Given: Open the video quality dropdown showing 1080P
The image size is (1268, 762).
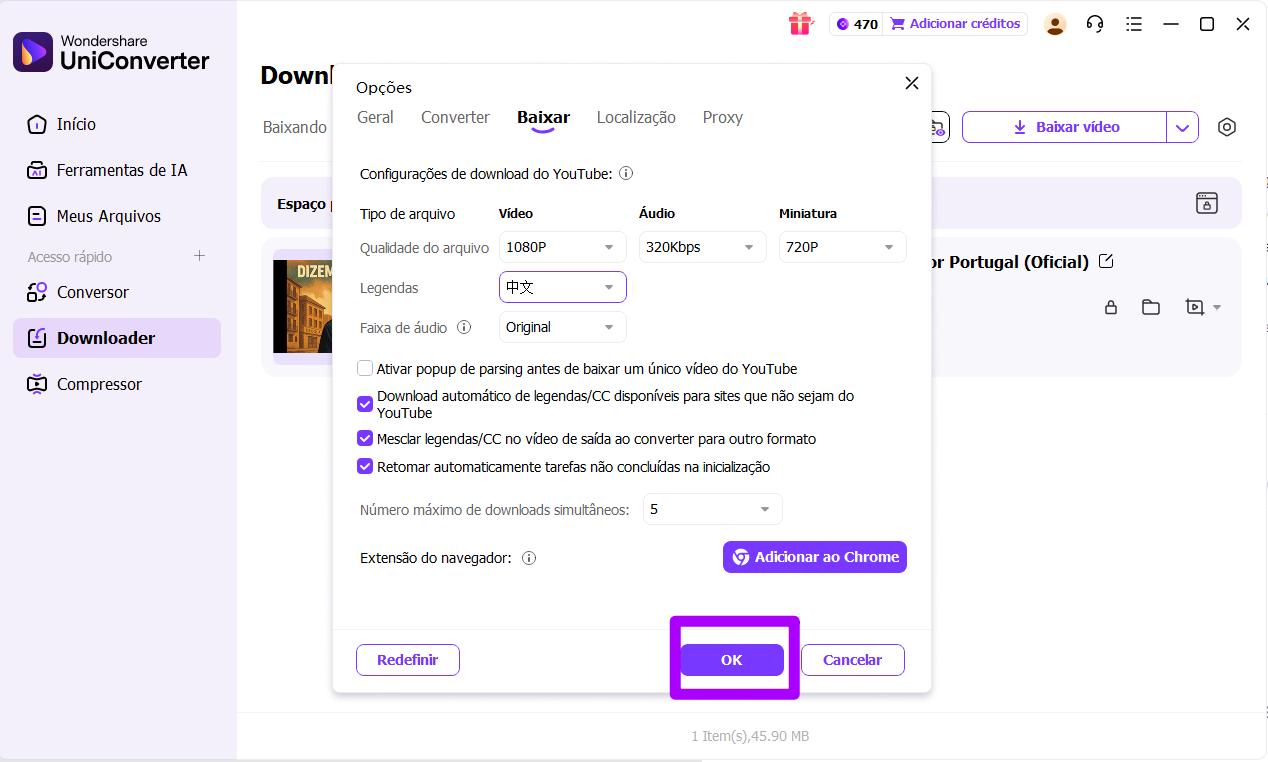Looking at the screenshot, I should click(x=562, y=247).
